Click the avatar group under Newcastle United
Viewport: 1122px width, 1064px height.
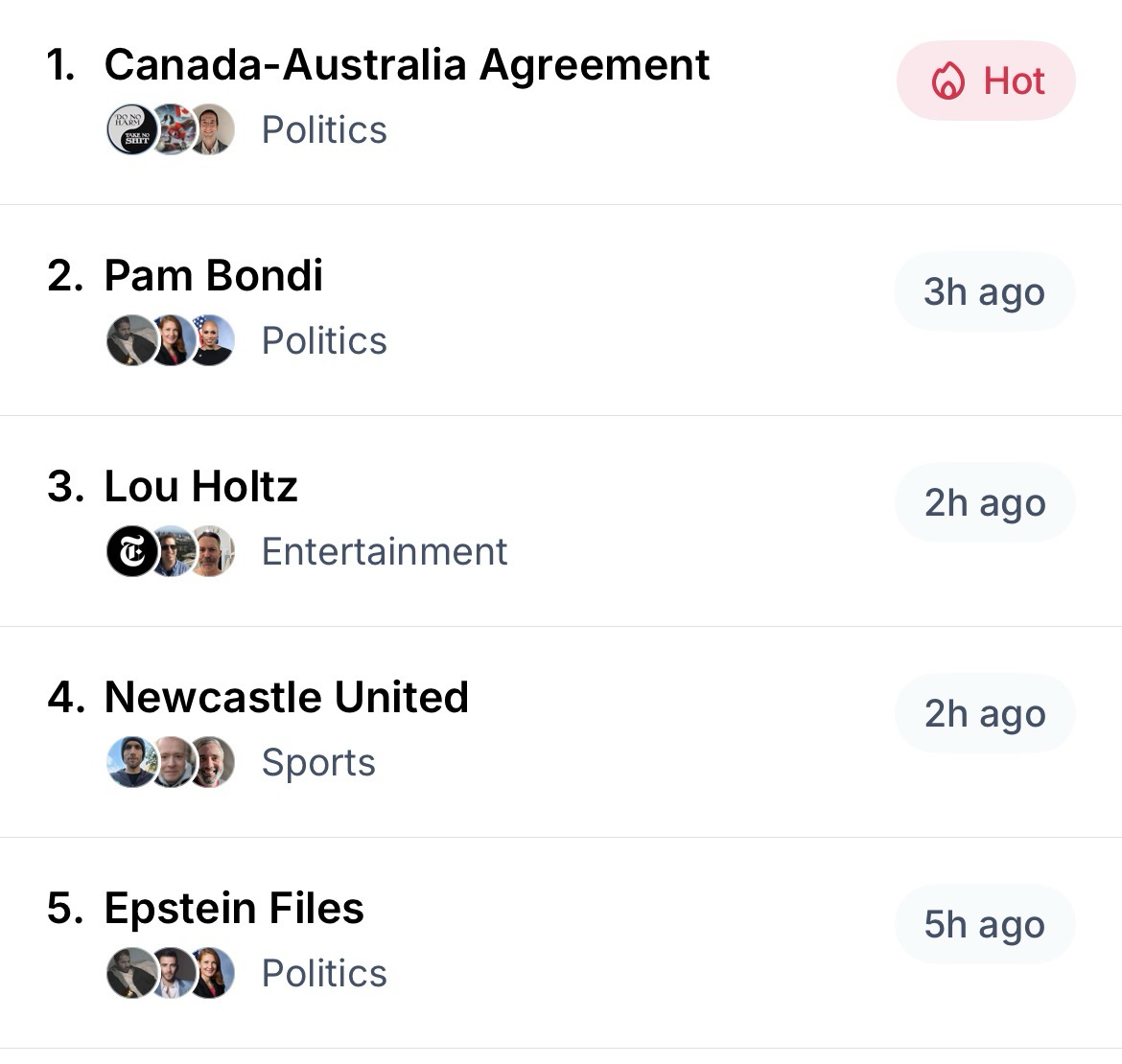click(171, 763)
